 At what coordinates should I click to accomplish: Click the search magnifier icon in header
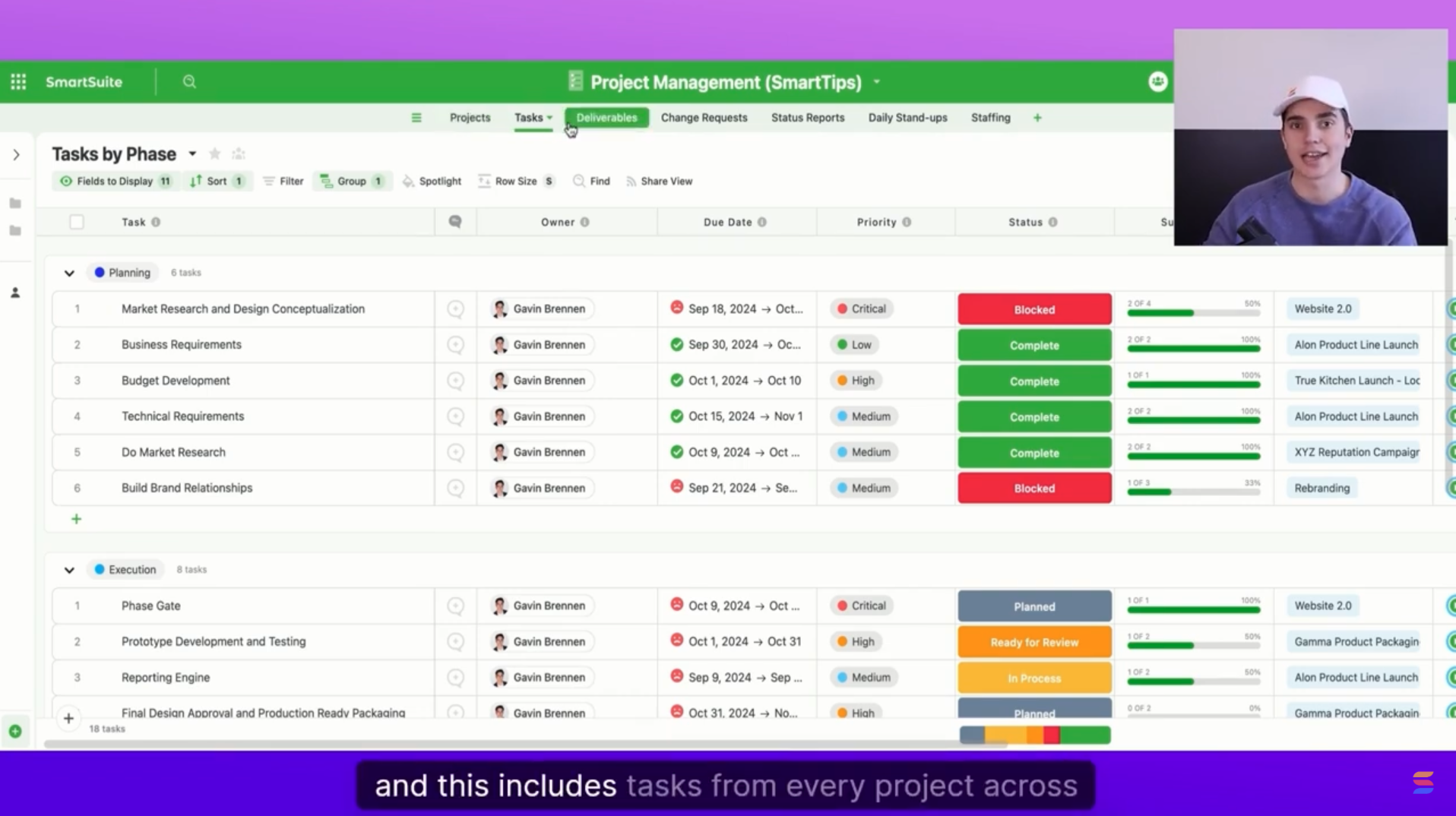click(x=189, y=82)
